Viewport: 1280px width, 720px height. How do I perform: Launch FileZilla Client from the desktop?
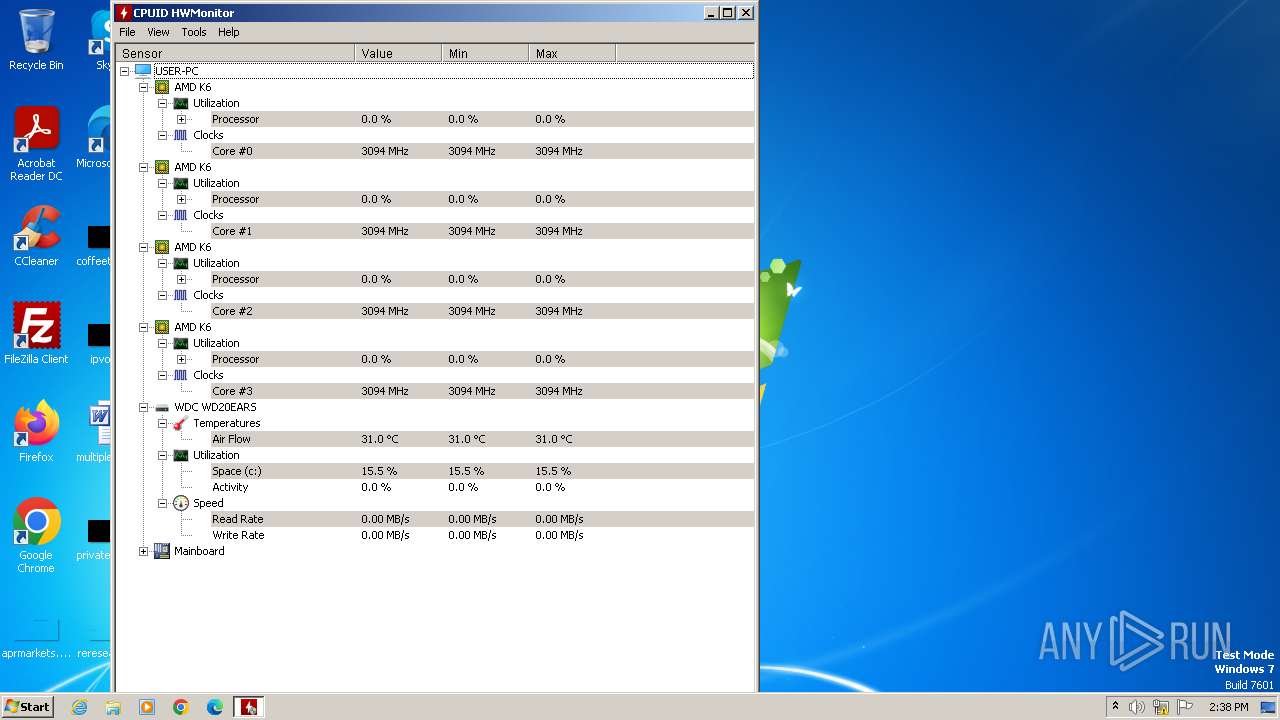pyautogui.click(x=36, y=334)
